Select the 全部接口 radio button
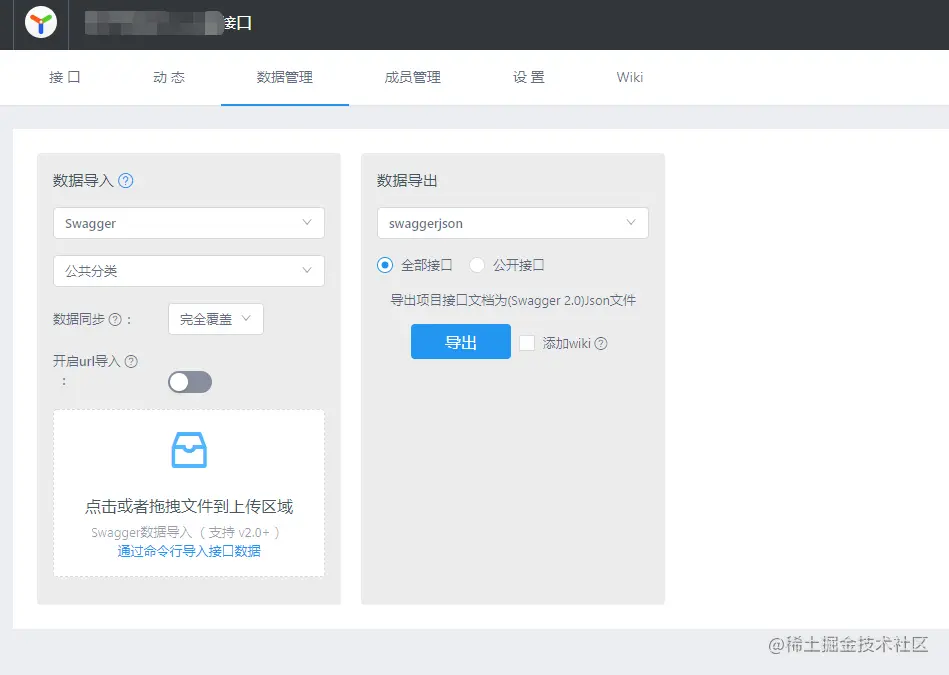The image size is (949, 675). [385, 265]
